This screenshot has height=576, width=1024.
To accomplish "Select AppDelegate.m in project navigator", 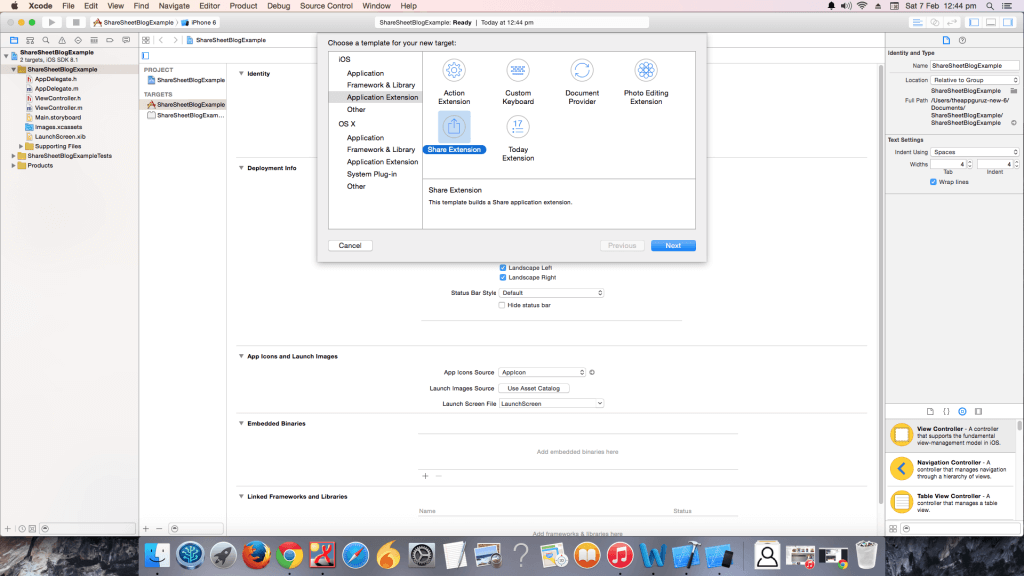I will [56, 89].
